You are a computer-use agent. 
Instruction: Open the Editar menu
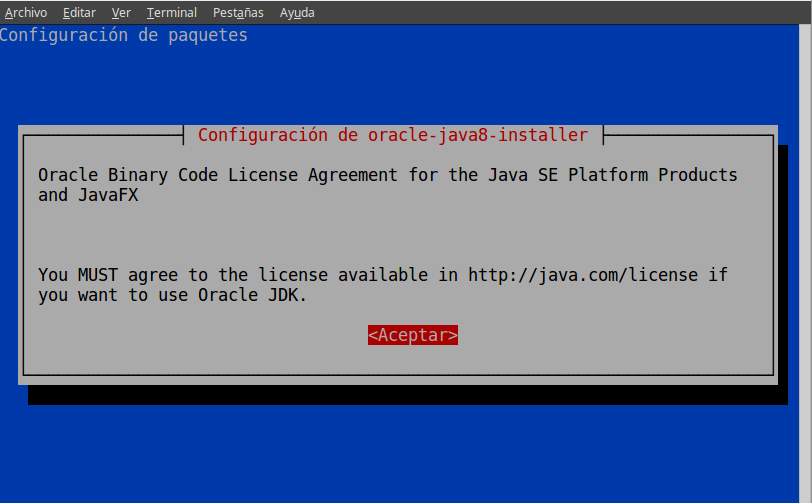tap(79, 12)
